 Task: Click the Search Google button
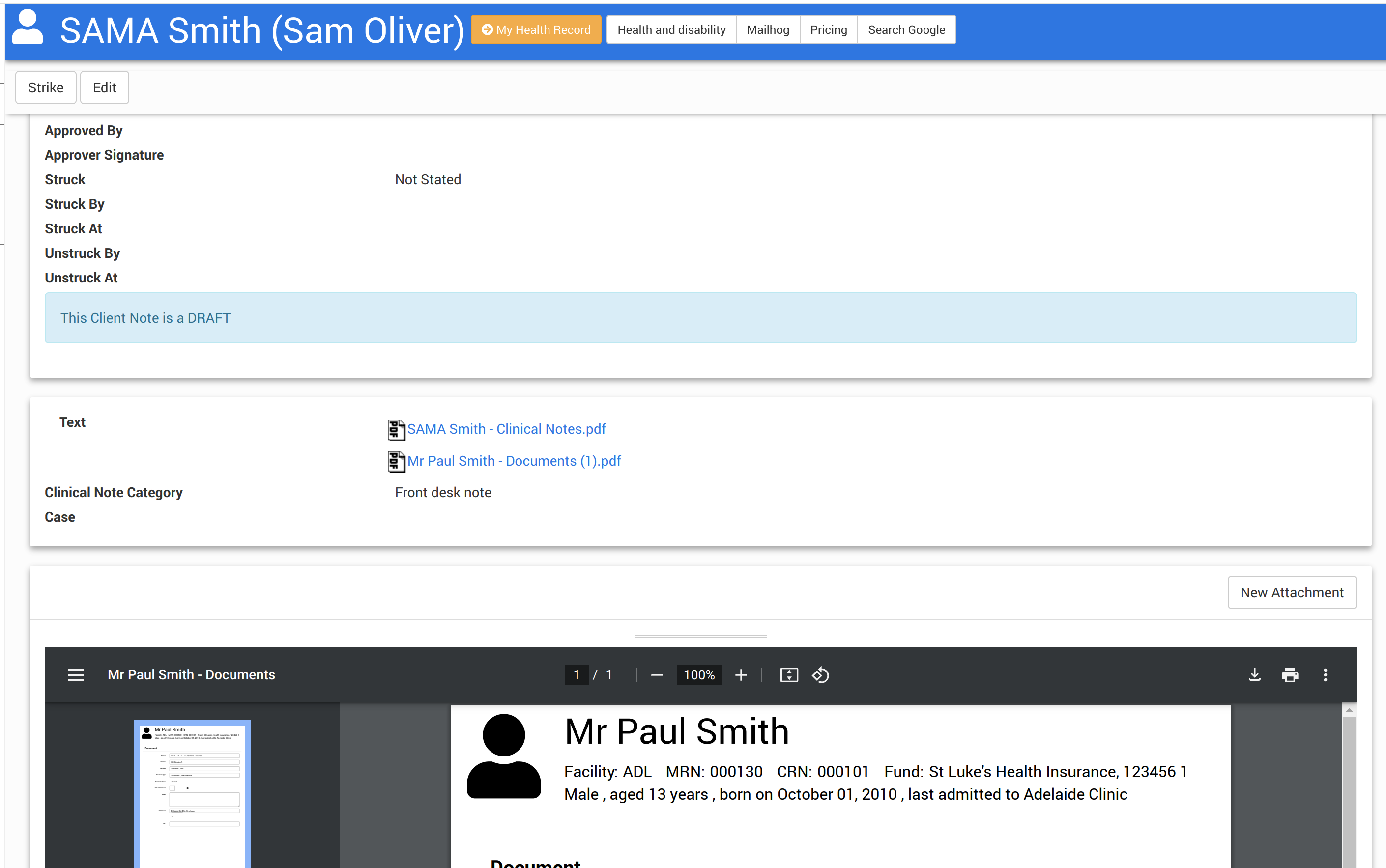point(906,30)
